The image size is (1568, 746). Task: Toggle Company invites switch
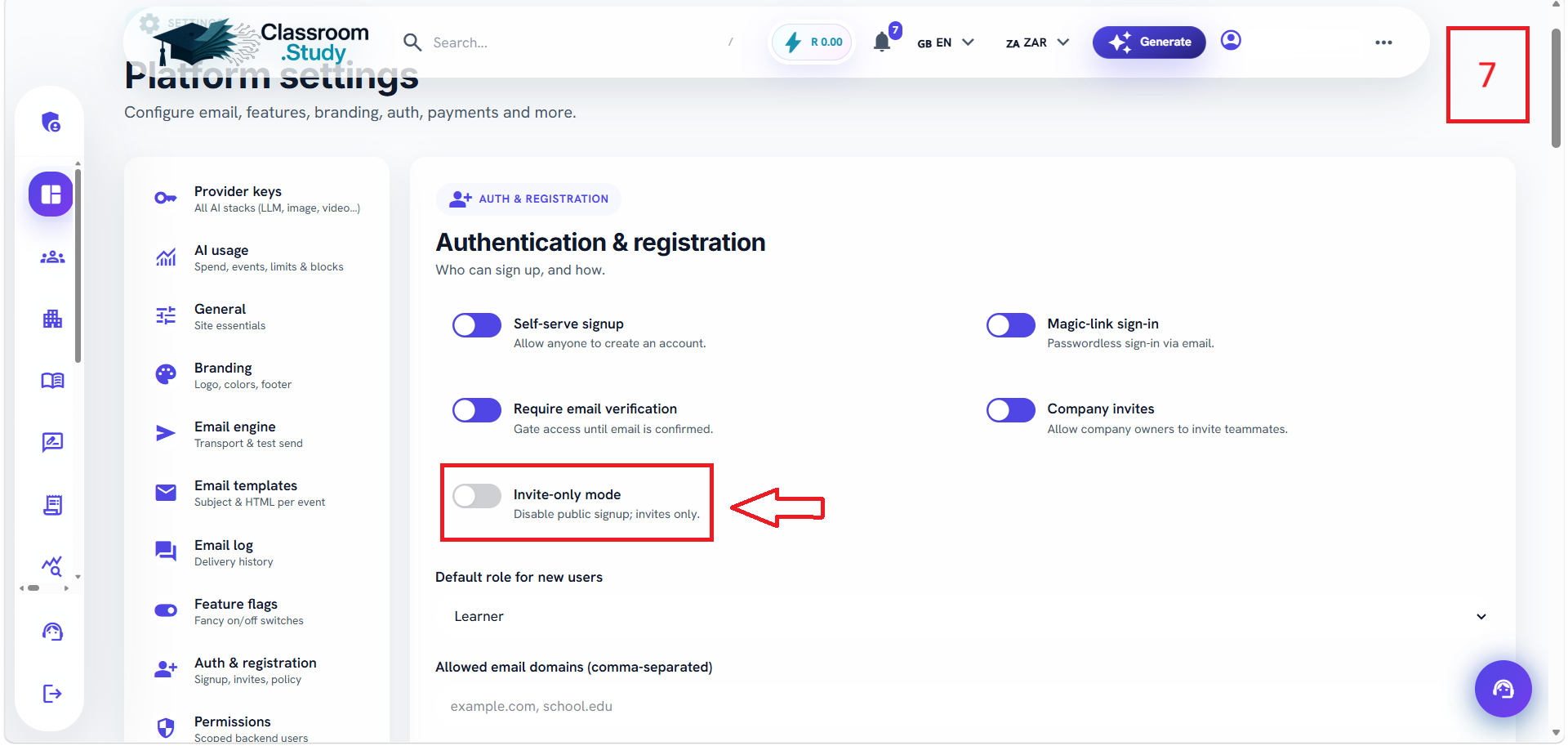[1011, 410]
